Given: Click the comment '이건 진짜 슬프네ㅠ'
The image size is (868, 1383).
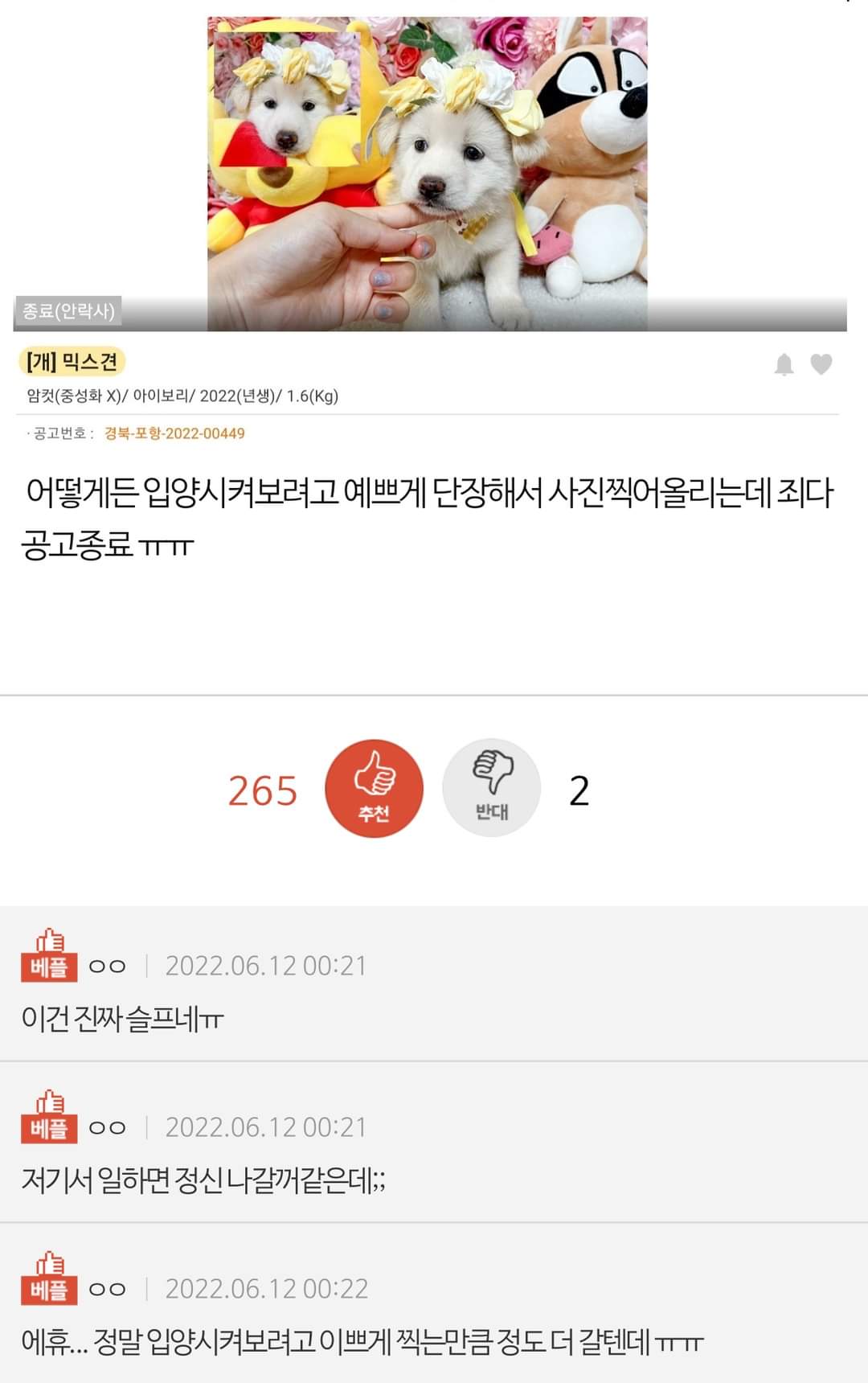Looking at the screenshot, I should [x=122, y=1019].
